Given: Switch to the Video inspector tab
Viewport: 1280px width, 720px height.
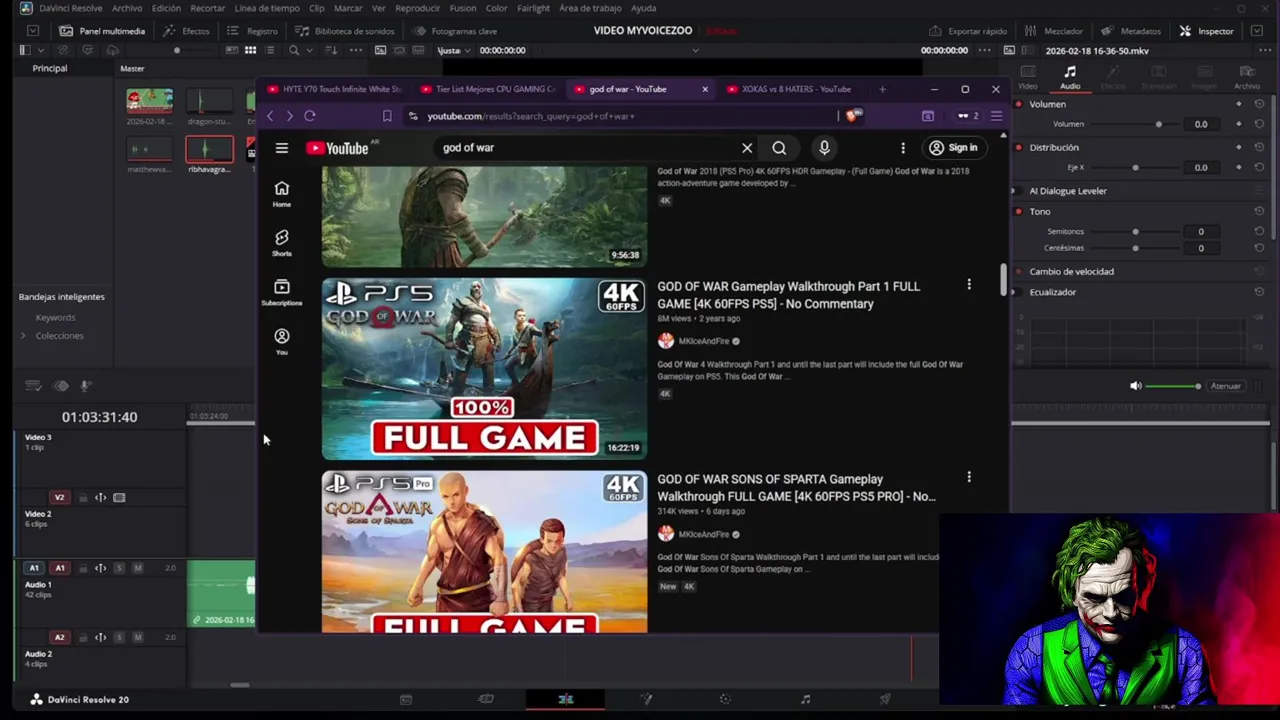Looking at the screenshot, I should [x=1028, y=77].
